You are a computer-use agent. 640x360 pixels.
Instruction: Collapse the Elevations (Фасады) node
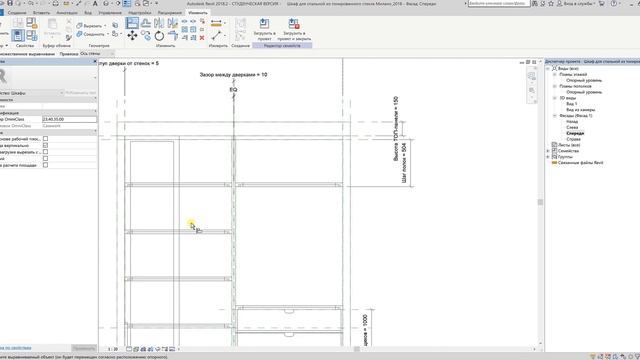coord(555,116)
